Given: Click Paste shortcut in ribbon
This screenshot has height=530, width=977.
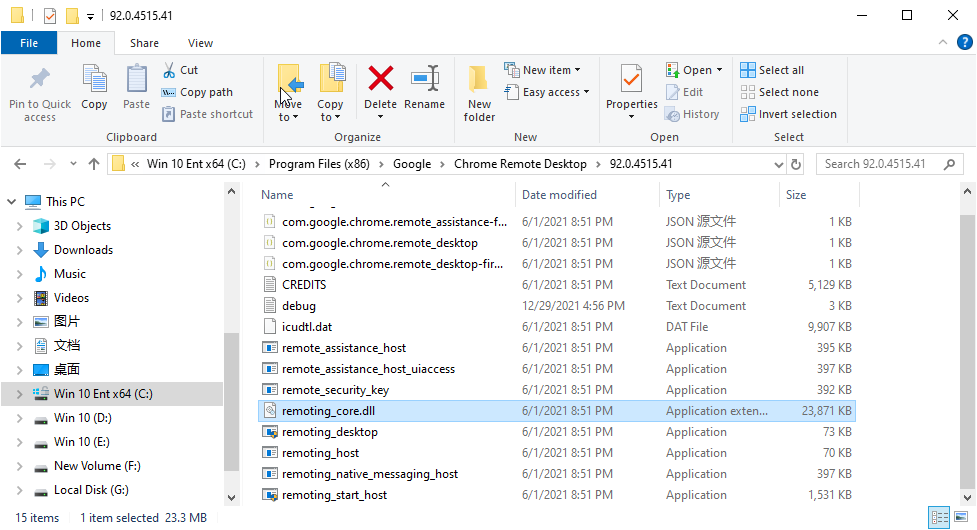Looking at the screenshot, I should pyautogui.click(x=207, y=114).
